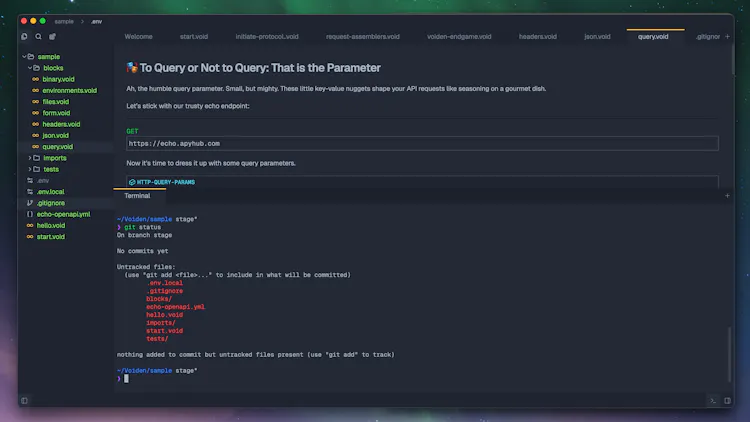
Task: Expand the tests folder
Action: click(x=30, y=169)
